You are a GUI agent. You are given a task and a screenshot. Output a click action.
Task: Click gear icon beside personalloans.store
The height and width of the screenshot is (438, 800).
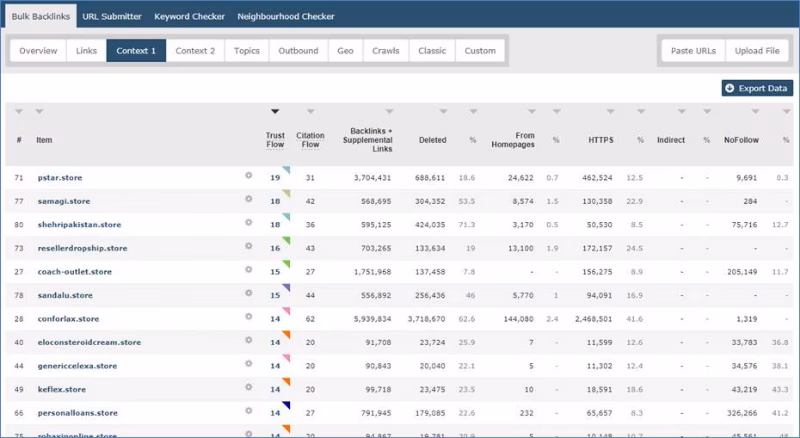[249, 411]
